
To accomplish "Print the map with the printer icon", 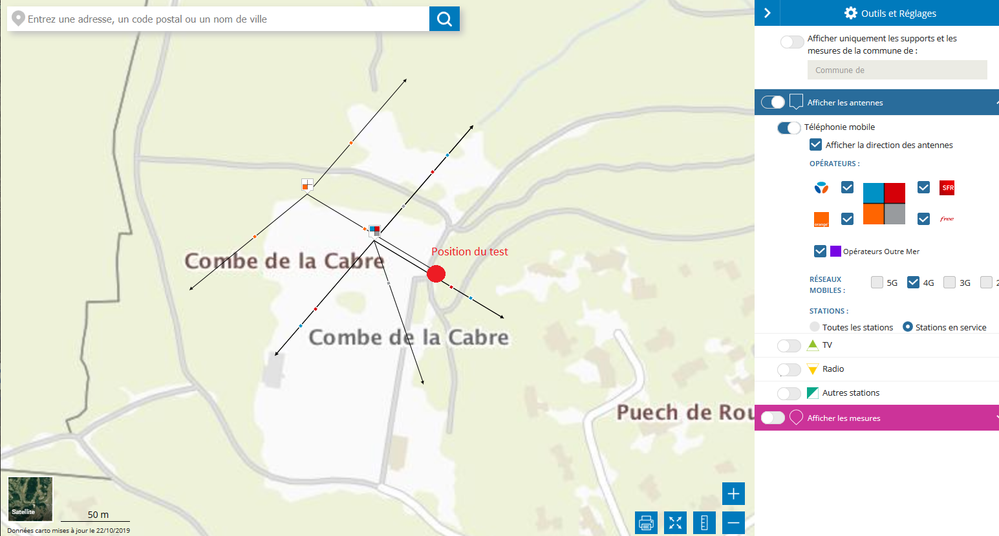I will pyautogui.click(x=646, y=523).
